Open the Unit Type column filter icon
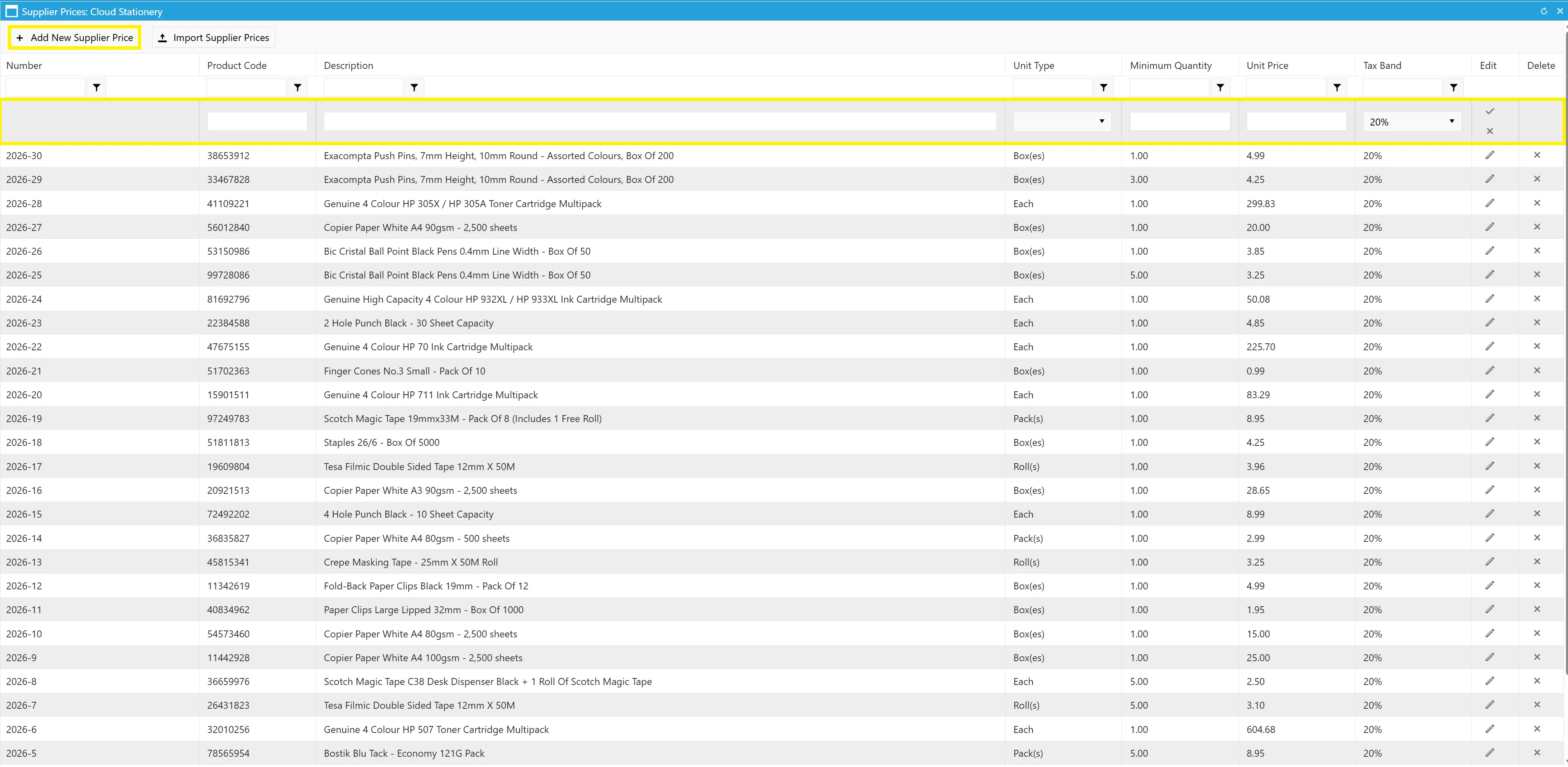 [1103, 88]
